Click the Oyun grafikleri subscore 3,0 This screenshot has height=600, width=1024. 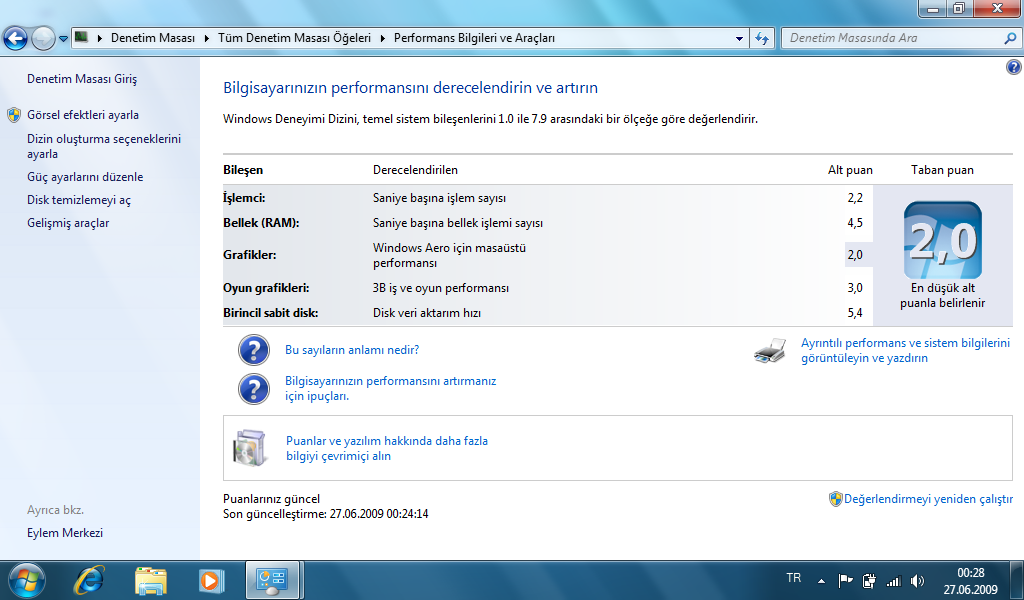[x=855, y=288]
